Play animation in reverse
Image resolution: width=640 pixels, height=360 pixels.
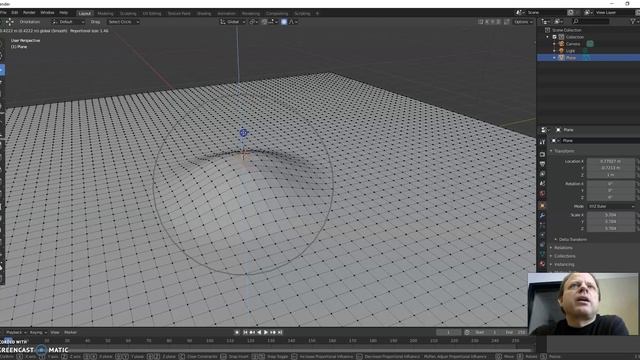259,332
